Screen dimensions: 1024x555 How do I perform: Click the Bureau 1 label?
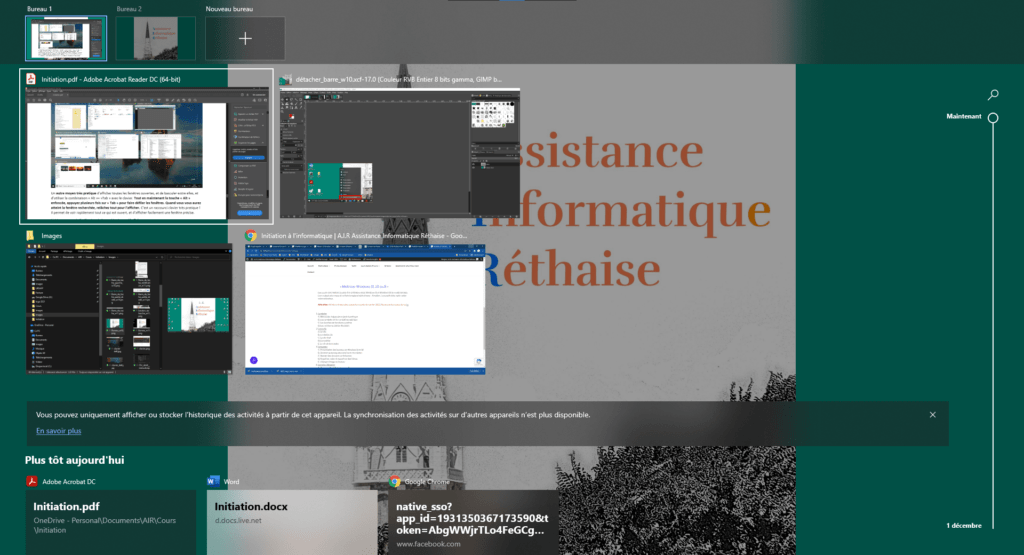pyautogui.click(x=39, y=9)
